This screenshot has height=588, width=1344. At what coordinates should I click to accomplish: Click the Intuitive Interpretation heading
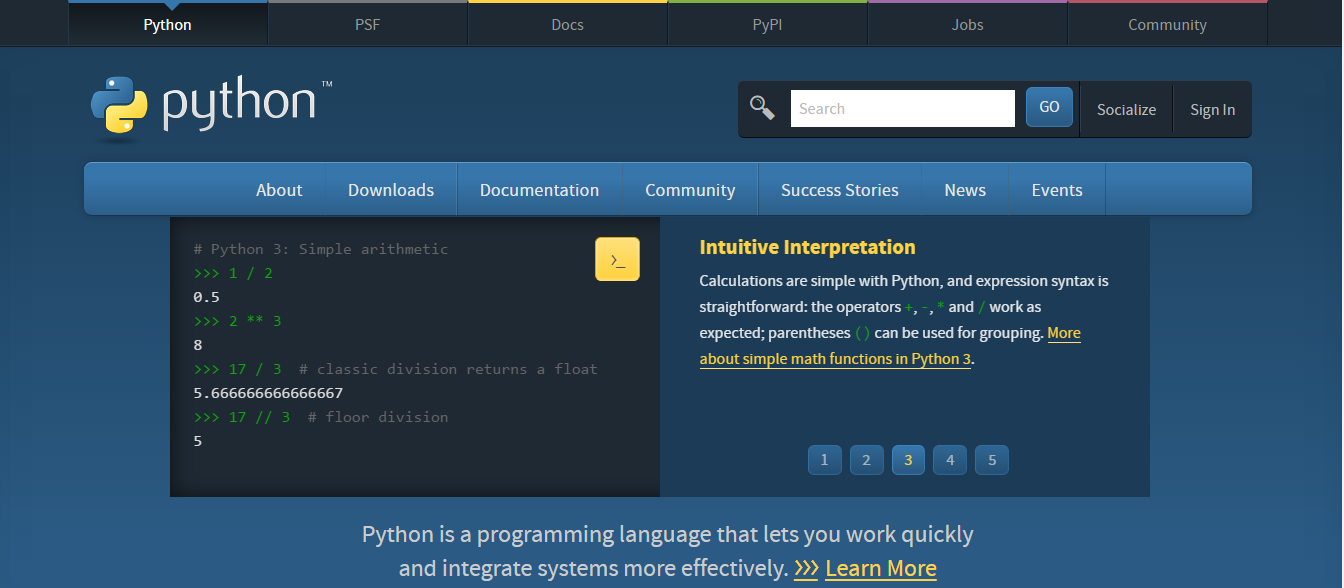pyautogui.click(x=807, y=247)
